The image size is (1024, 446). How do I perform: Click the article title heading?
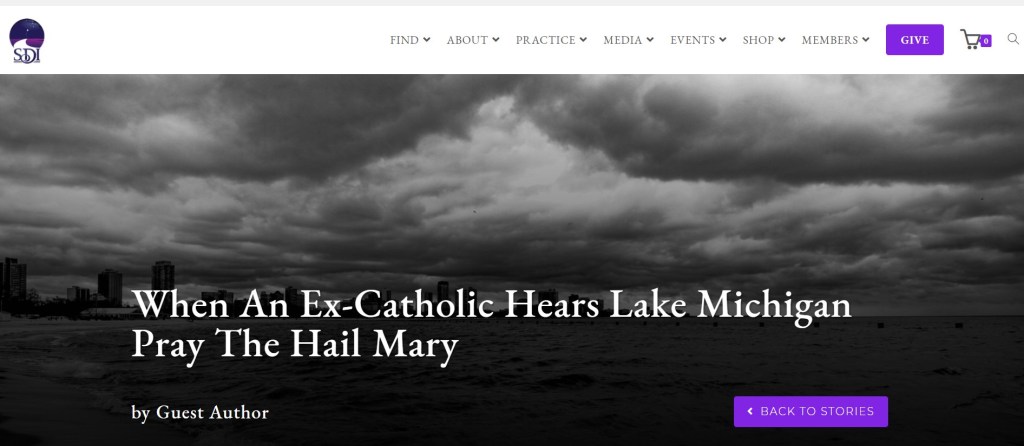pyautogui.click(x=491, y=324)
